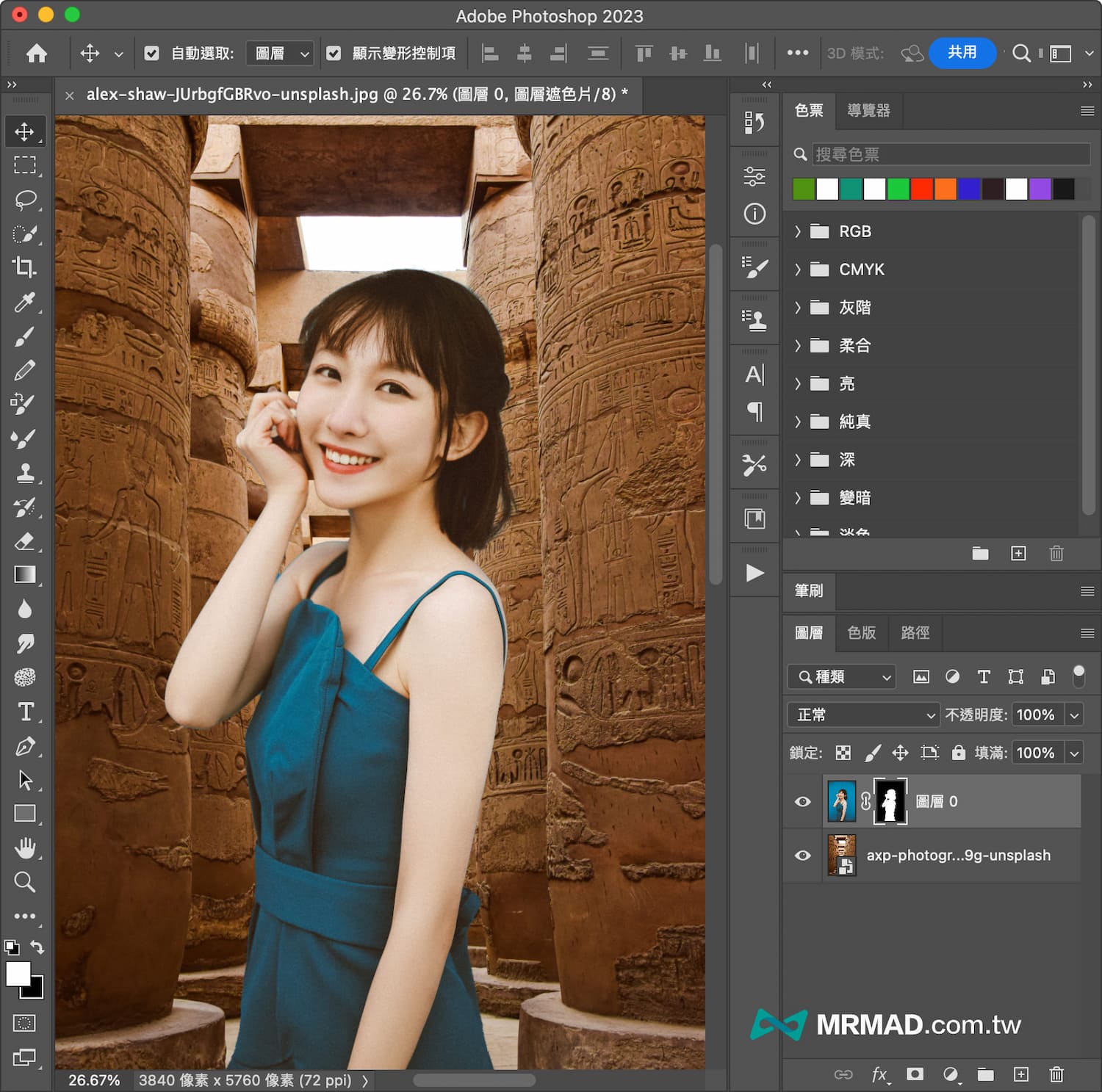
Task: Expand the 灰階 swatch folder
Action: 798,308
